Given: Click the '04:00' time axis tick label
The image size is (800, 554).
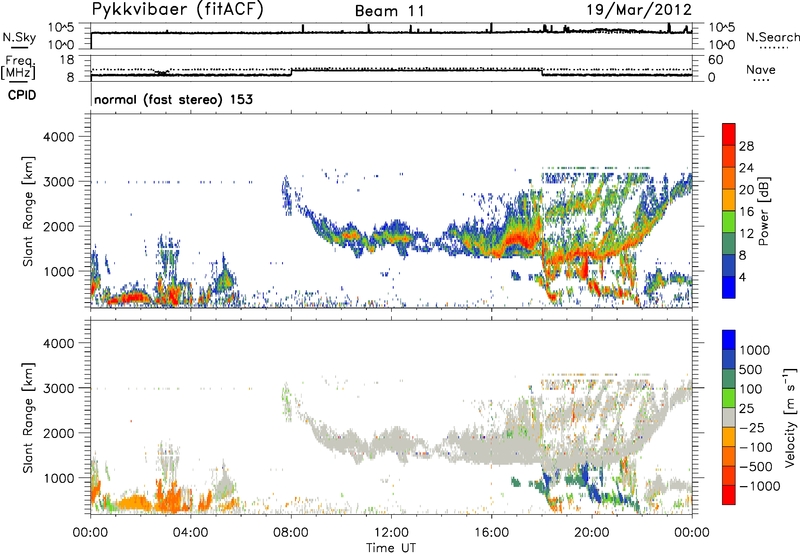Looking at the screenshot, I should tap(190, 533).
